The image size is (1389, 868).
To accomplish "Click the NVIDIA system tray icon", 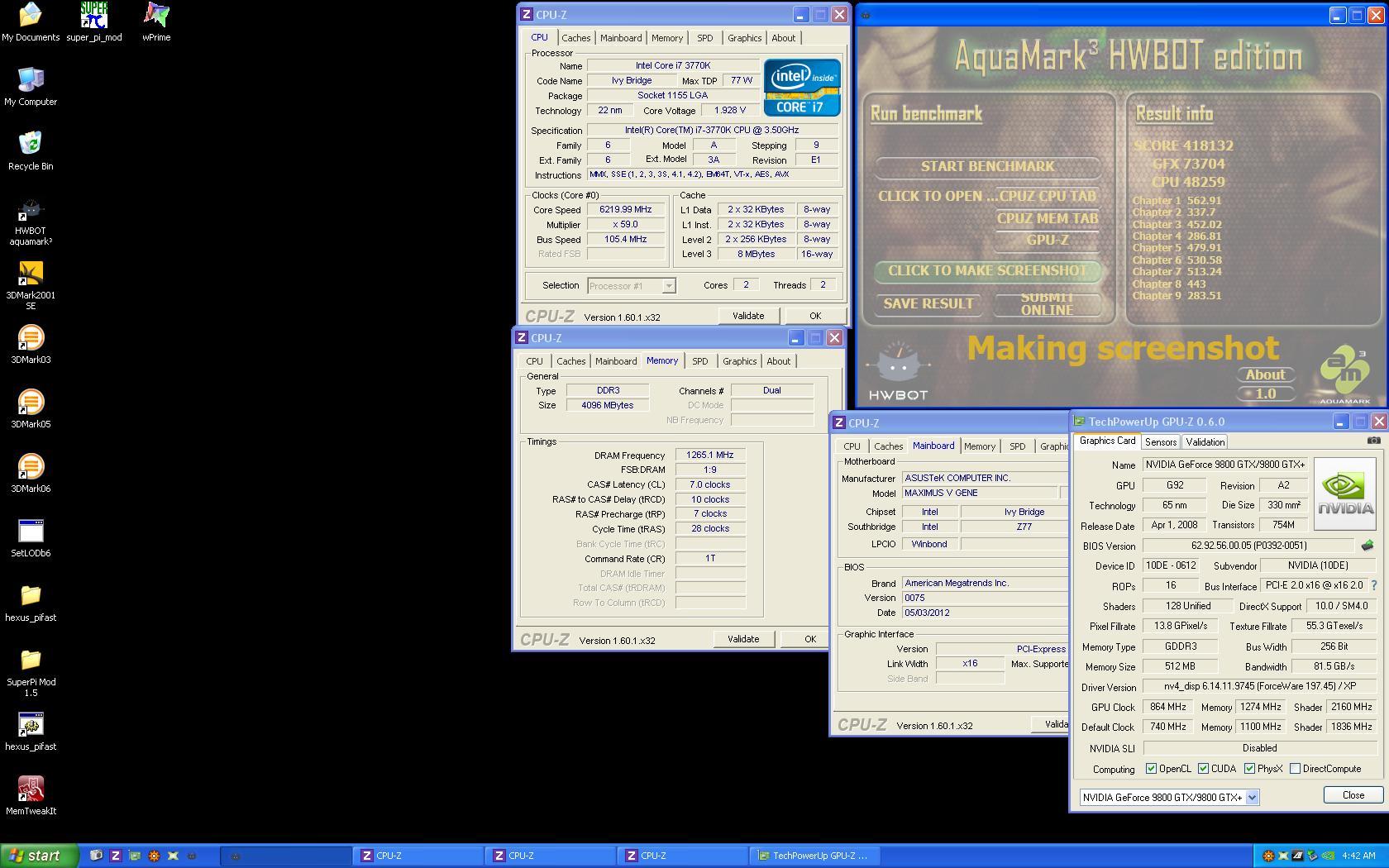I will point(1327,856).
